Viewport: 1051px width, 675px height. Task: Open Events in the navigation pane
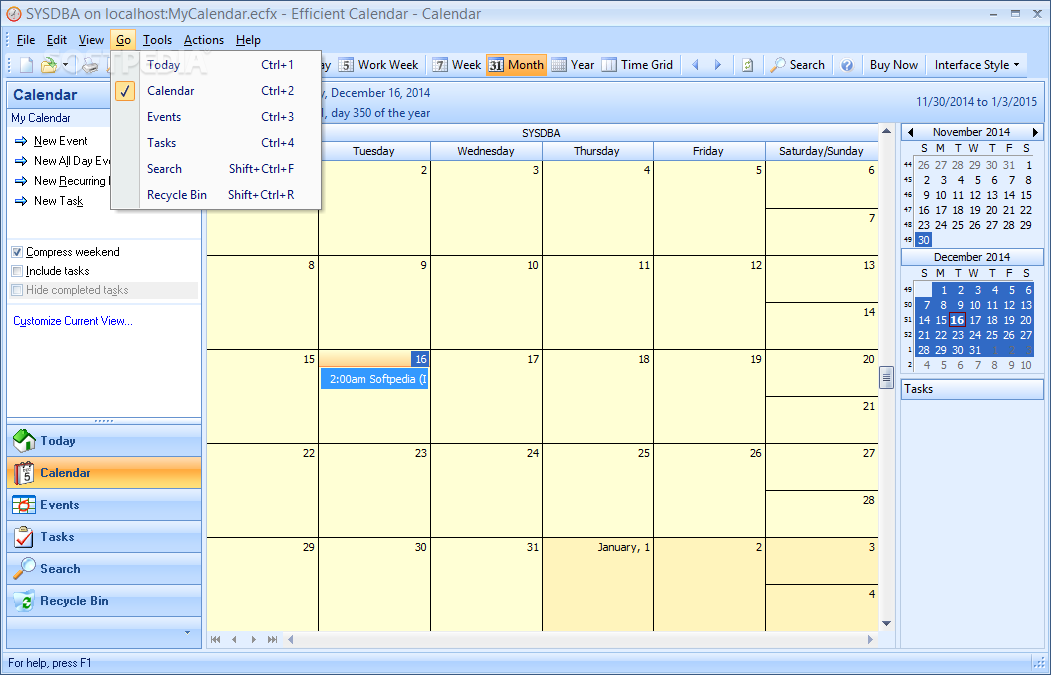[104, 505]
